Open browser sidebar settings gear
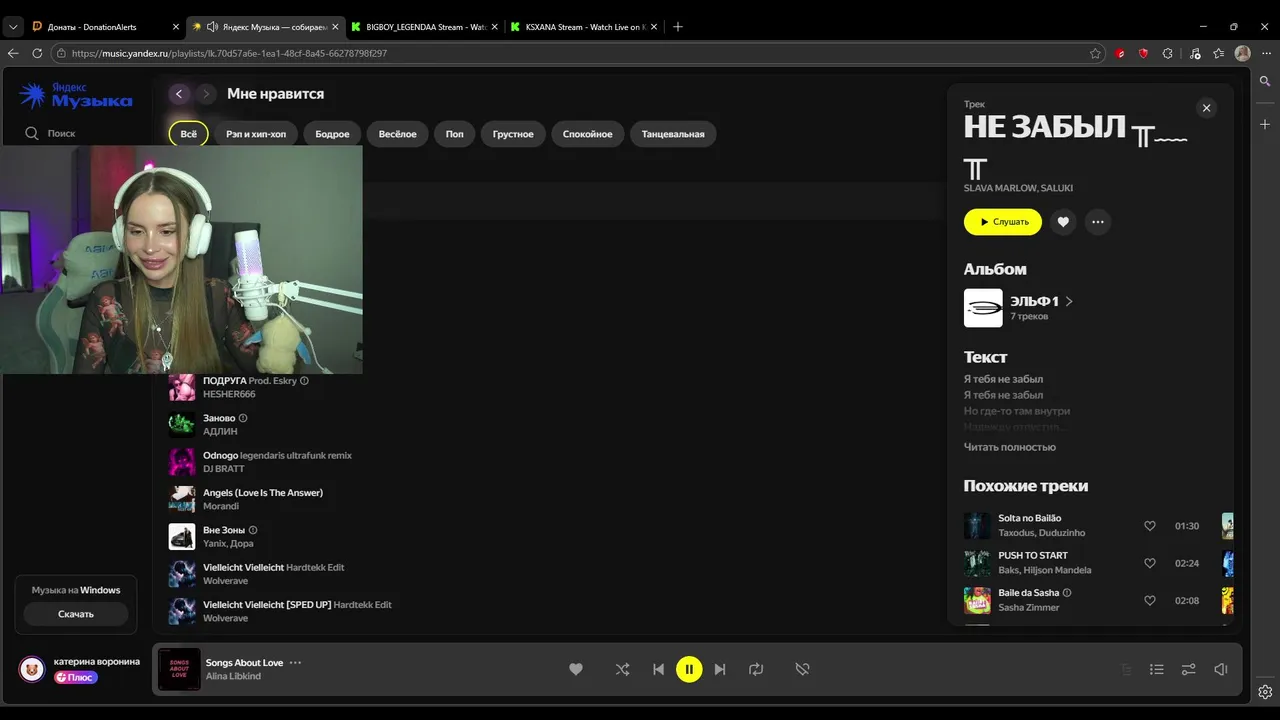Image resolution: width=1280 pixels, height=720 pixels. click(1265, 691)
